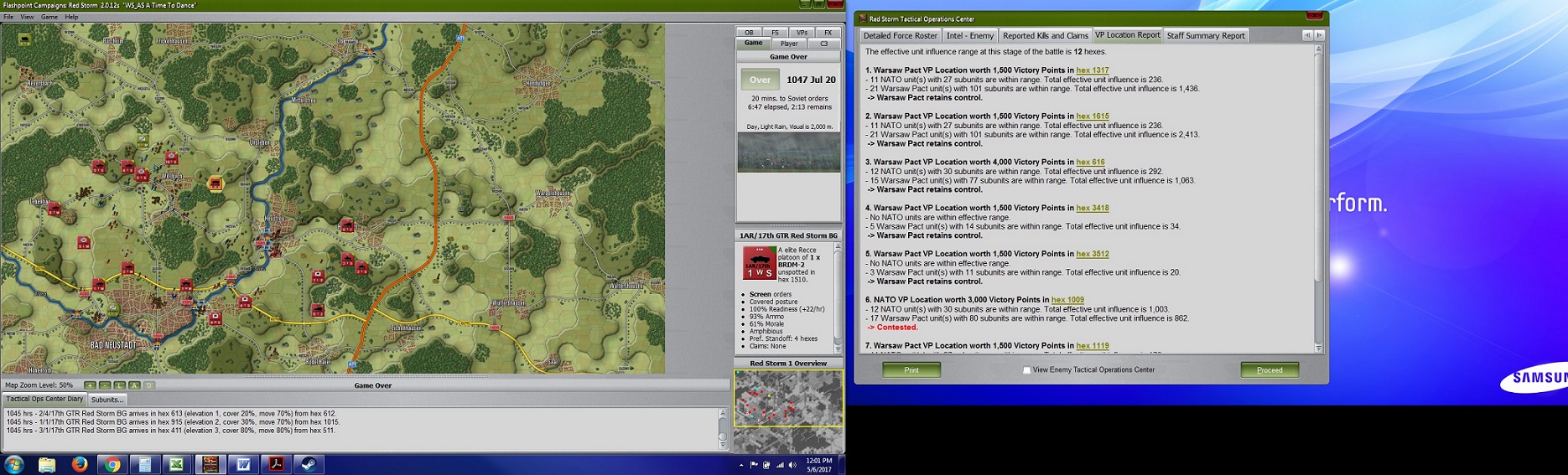Select VP Location Report tab
Image resolution: width=1568 pixels, height=475 pixels.
[x=1128, y=35]
